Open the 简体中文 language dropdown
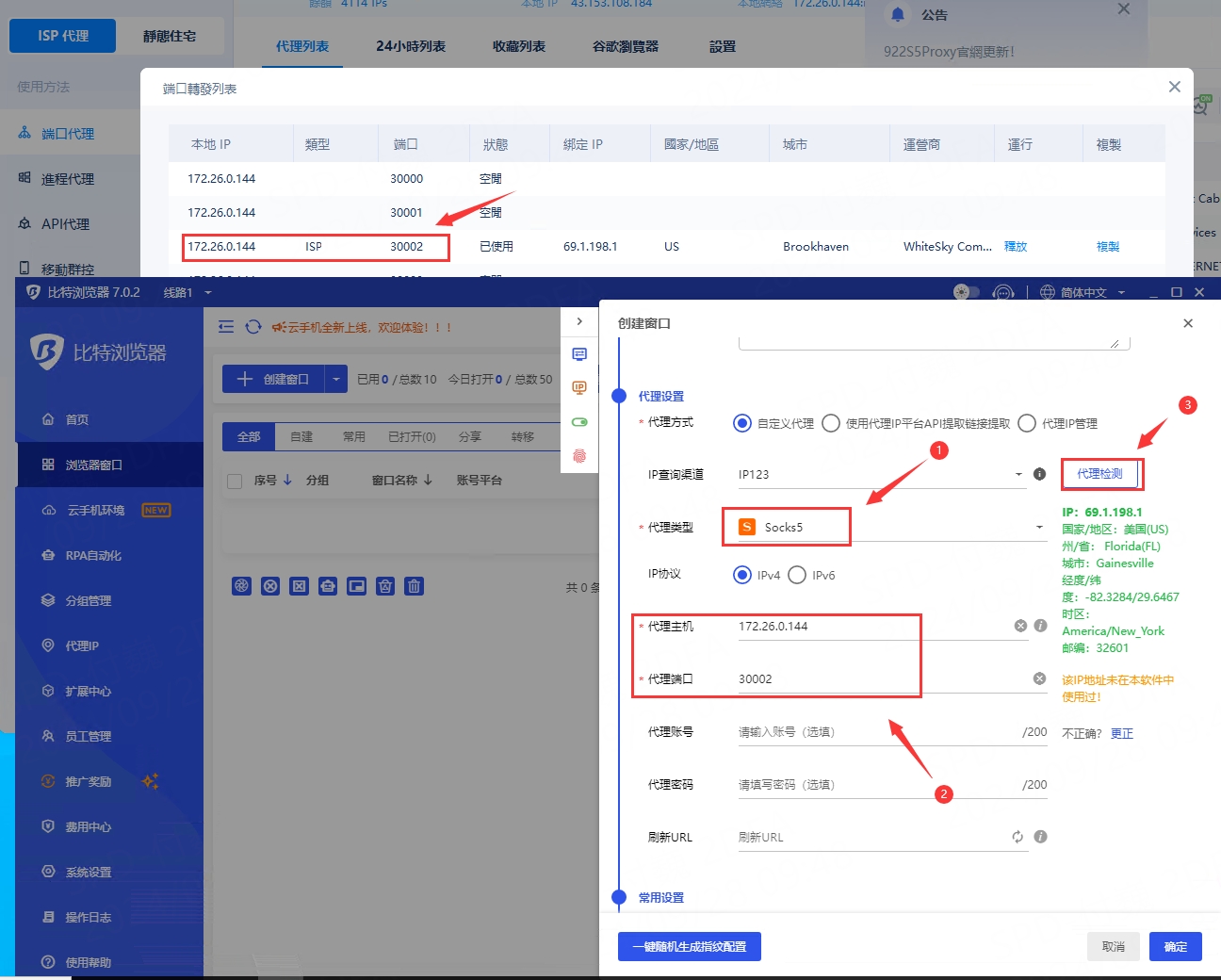Image resolution: width=1221 pixels, height=980 pixels. [1083, 292]
